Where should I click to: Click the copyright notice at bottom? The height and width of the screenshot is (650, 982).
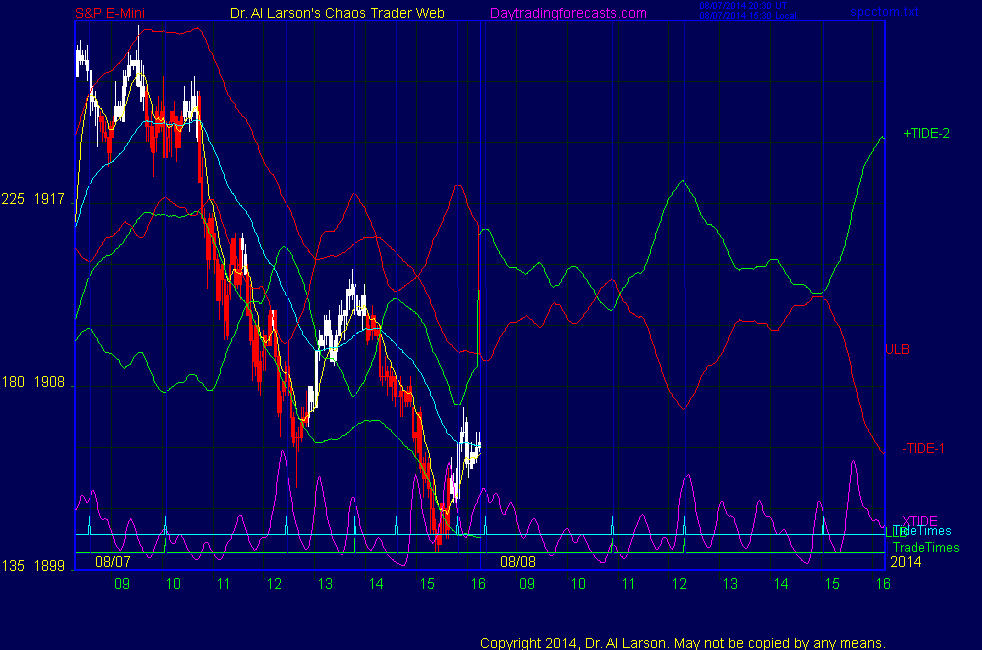coord(683,642)
